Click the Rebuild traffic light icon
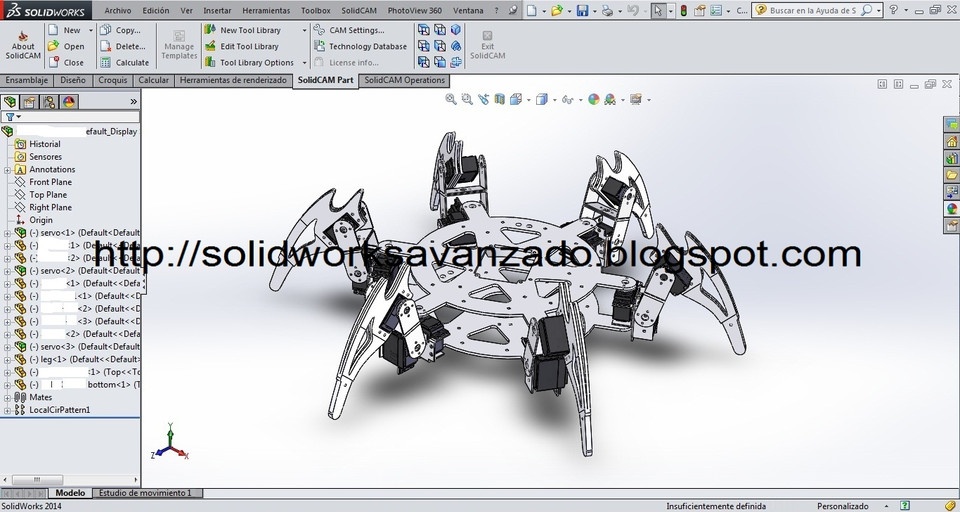960x512 pixels. [684, 10]
